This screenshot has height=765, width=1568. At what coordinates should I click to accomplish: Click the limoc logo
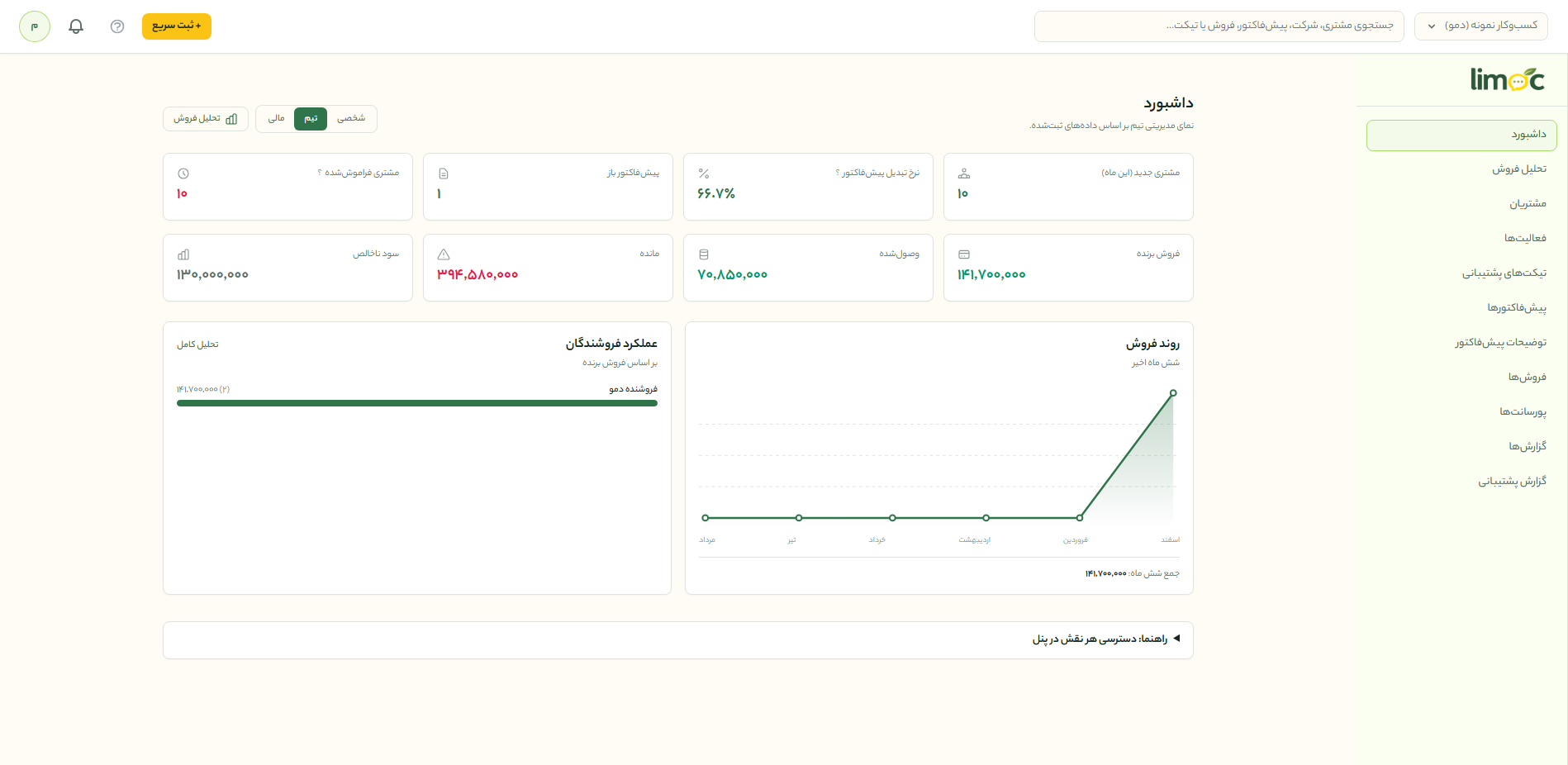[1508, 79]
